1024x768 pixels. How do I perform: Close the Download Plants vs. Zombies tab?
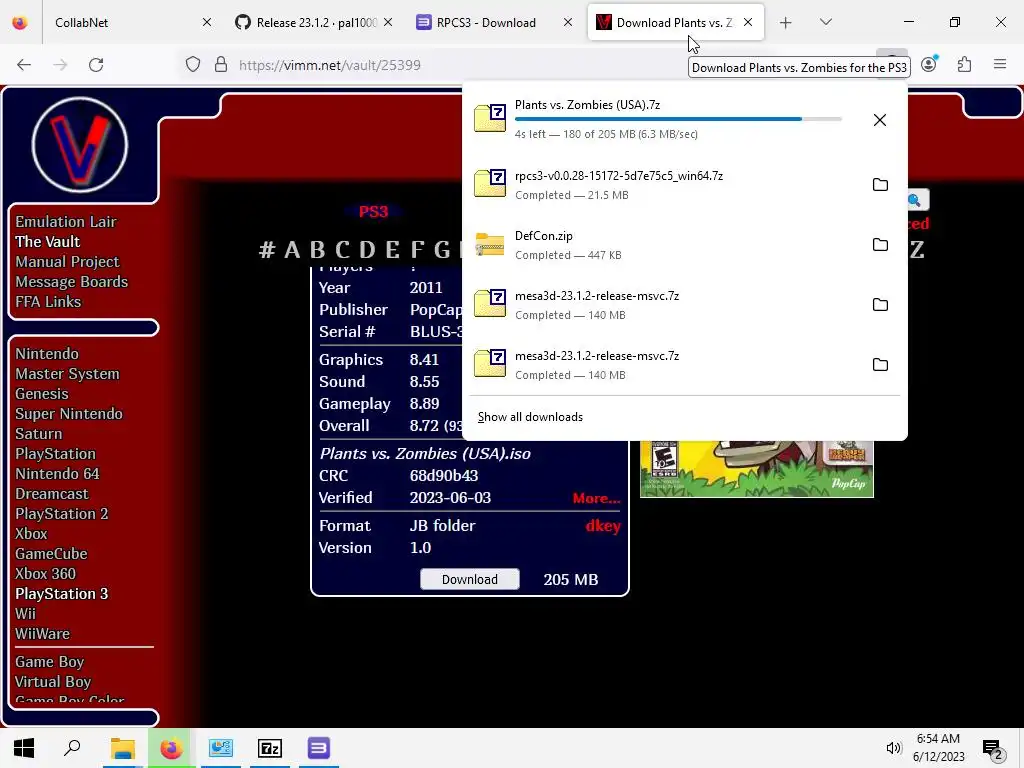748,23
